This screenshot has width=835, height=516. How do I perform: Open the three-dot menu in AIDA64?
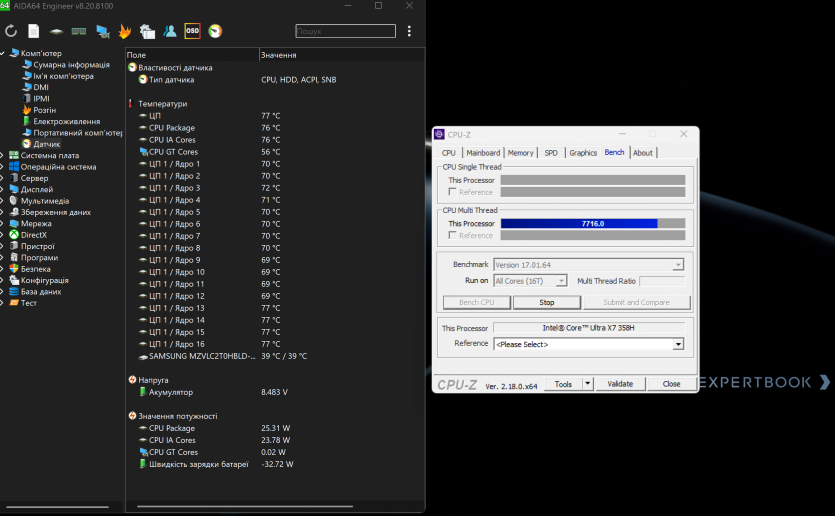(409, 31)
